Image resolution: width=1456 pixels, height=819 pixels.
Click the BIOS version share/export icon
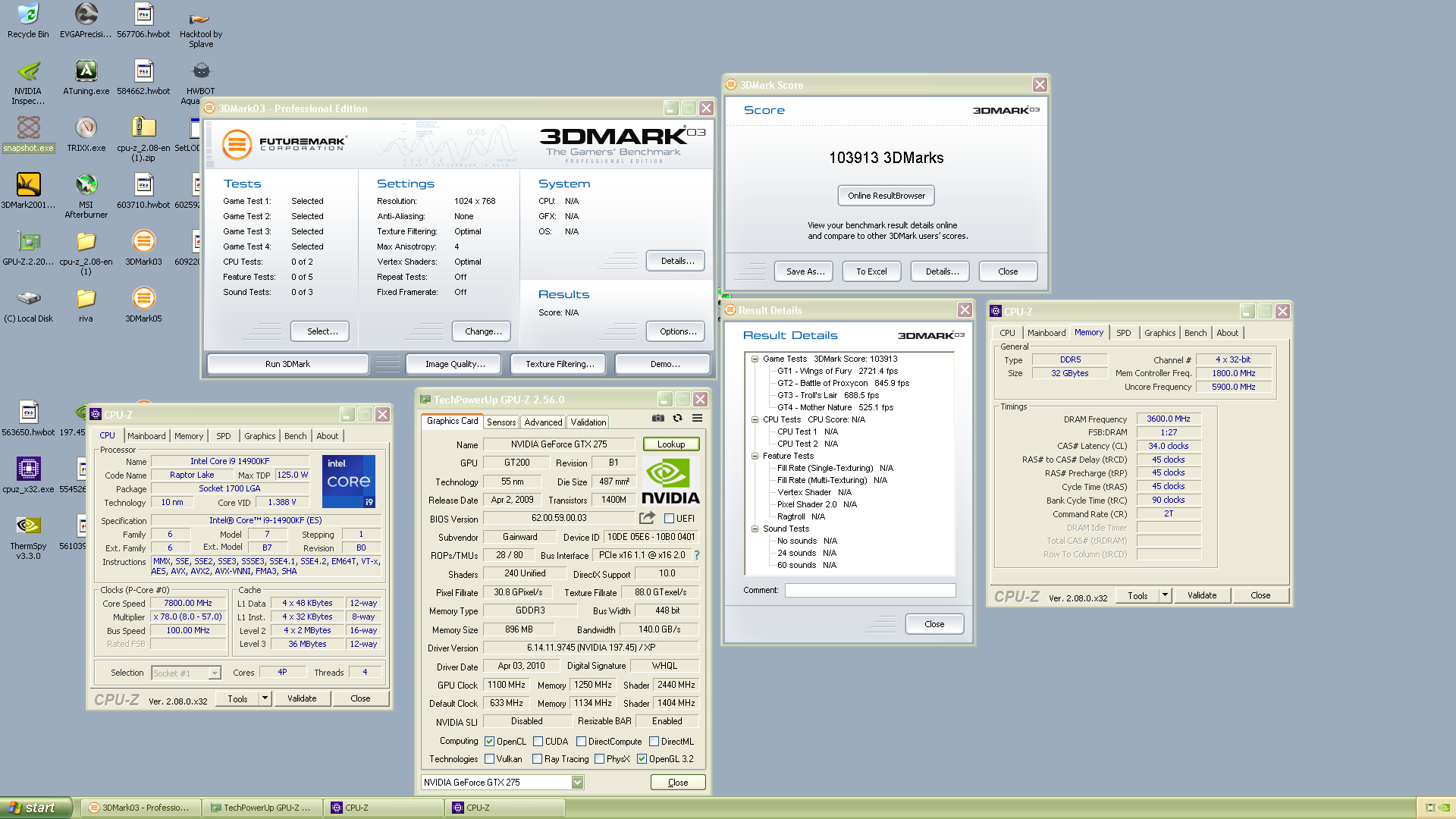[x=647, y=518]
